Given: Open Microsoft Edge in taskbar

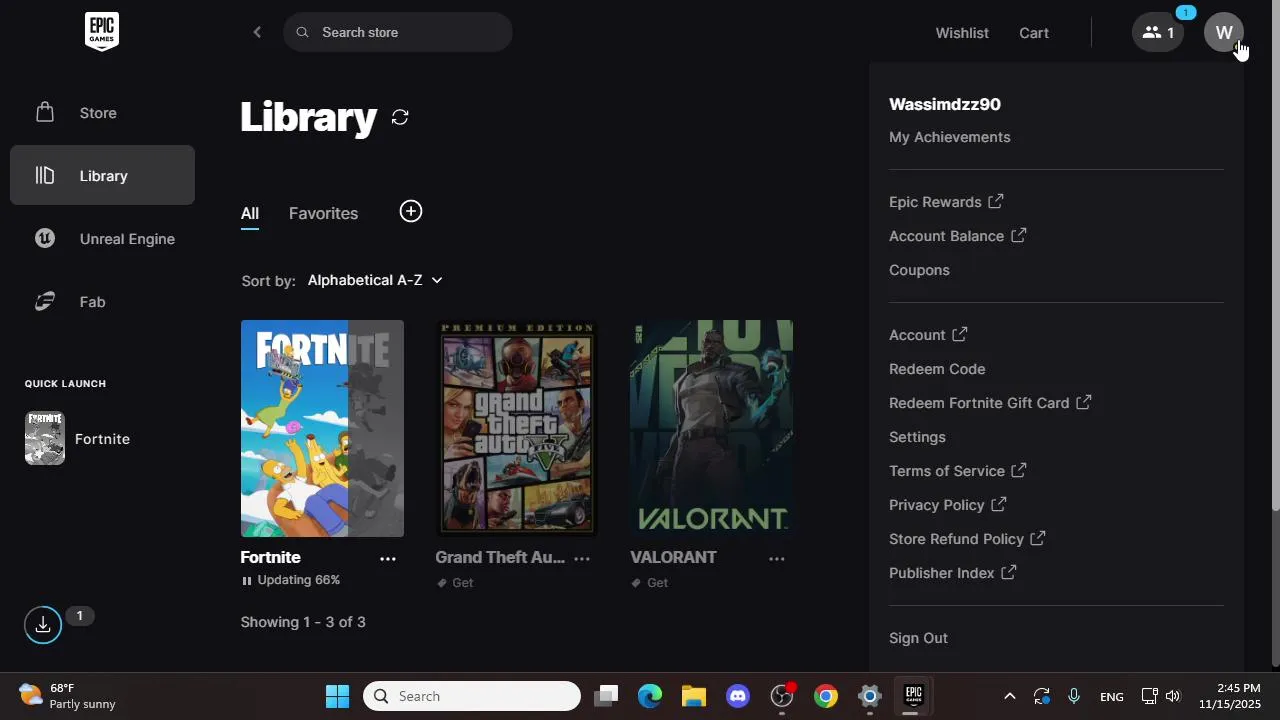Looking at the screenshot, I should 650,696.
